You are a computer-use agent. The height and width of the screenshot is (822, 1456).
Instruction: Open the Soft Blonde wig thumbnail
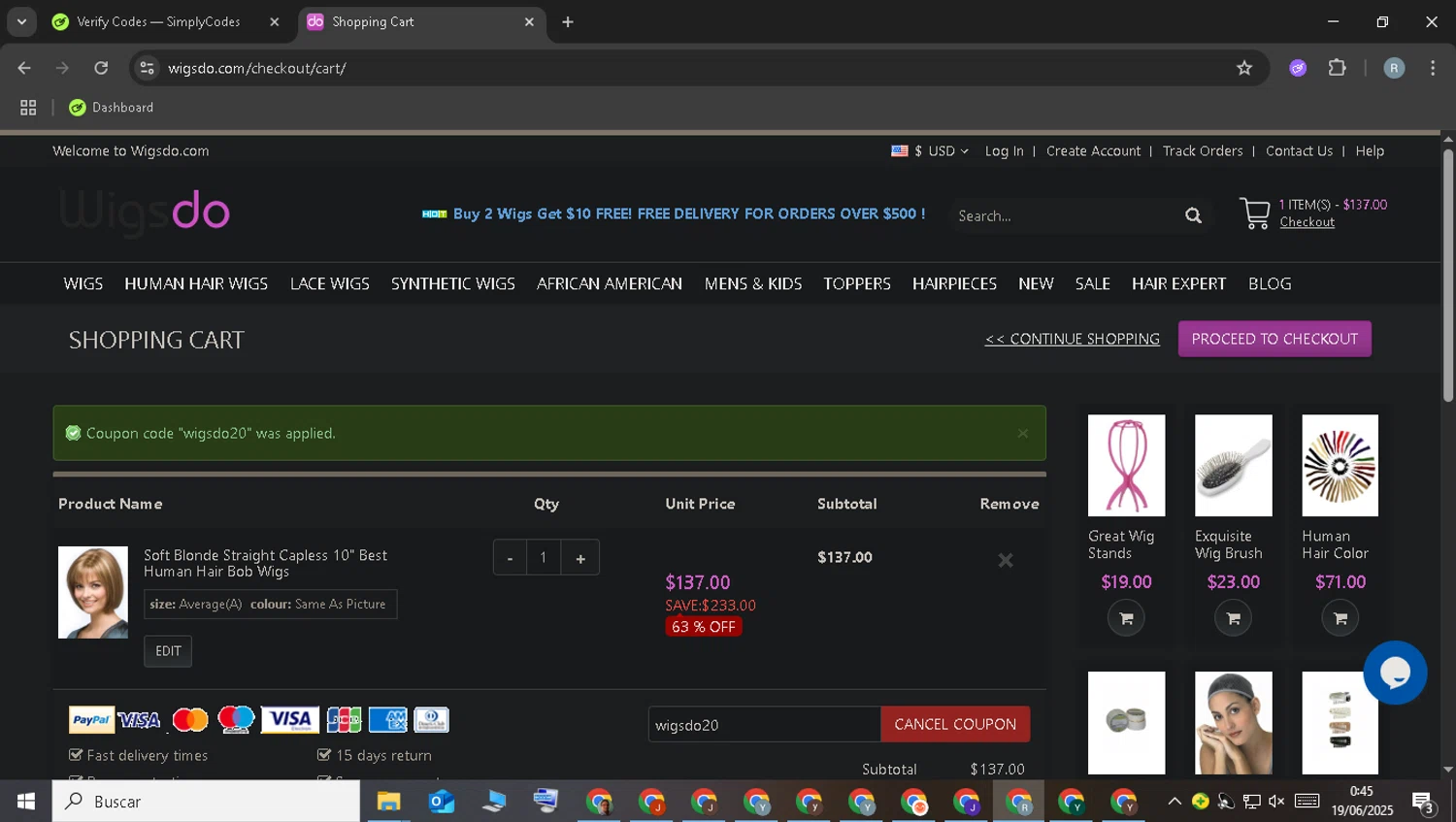pos(93,592)
